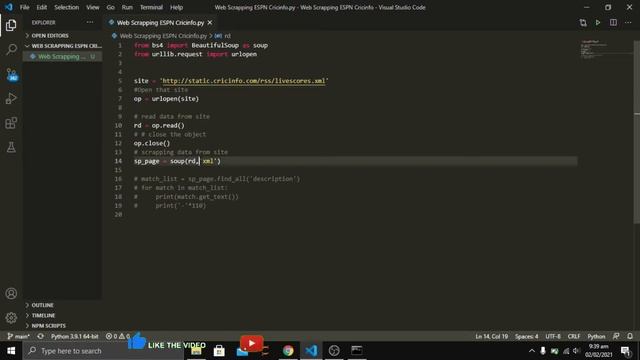Show hidden system tray icons
The image size is (640, 360).
tap(531, 351)
